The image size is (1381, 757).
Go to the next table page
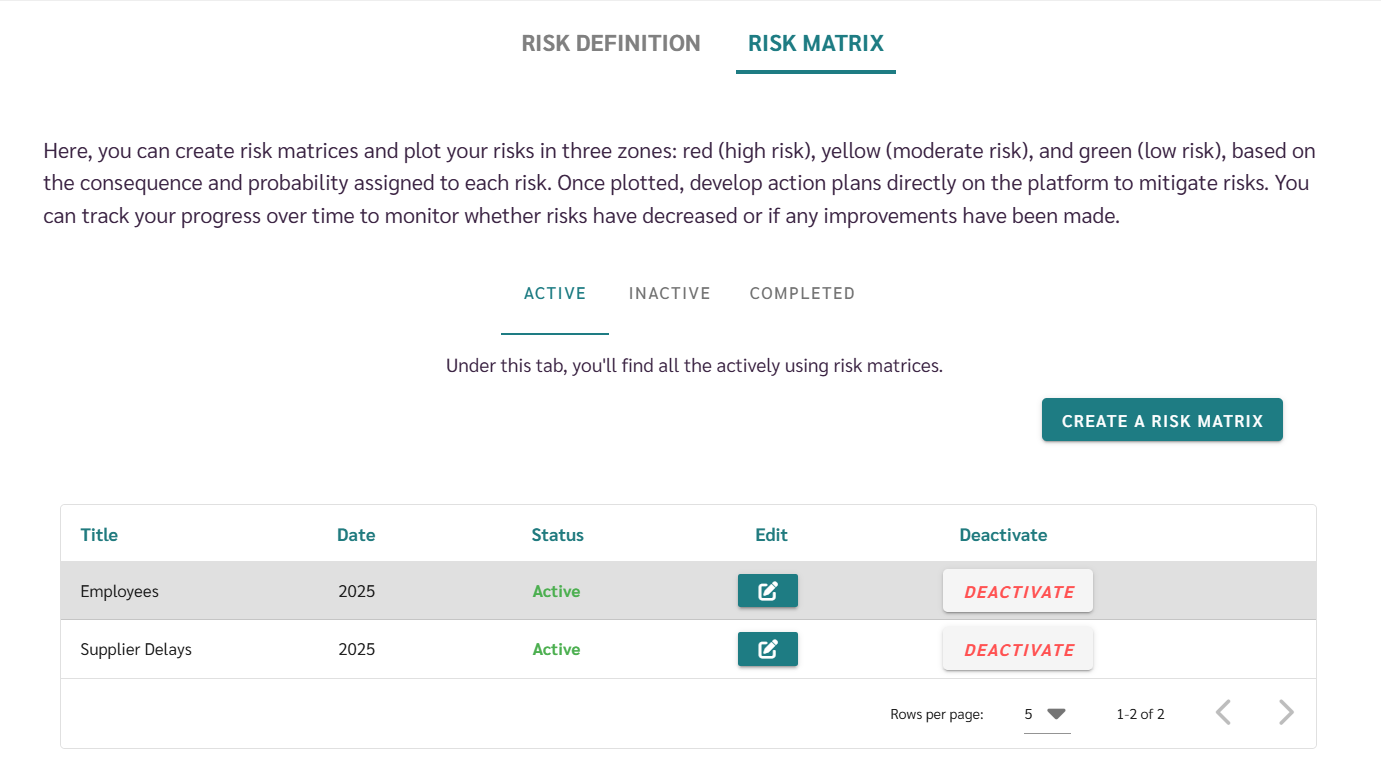click(x=1286, y=712)
